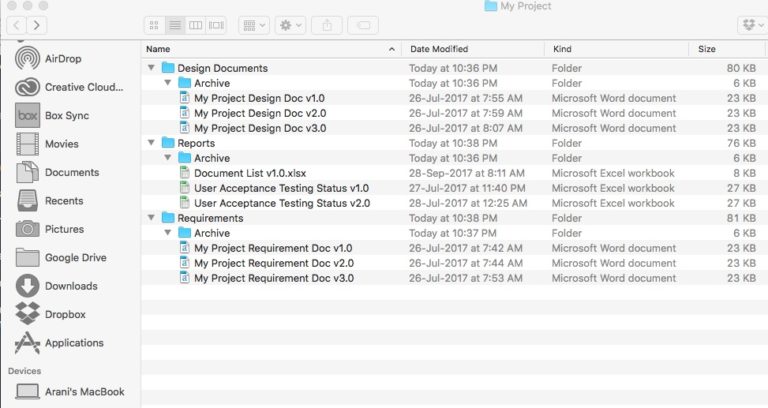The height and width of the screenshot is (408, 768).
Task: Collapse the Archive folder under Design Documents
Action: 168,83
